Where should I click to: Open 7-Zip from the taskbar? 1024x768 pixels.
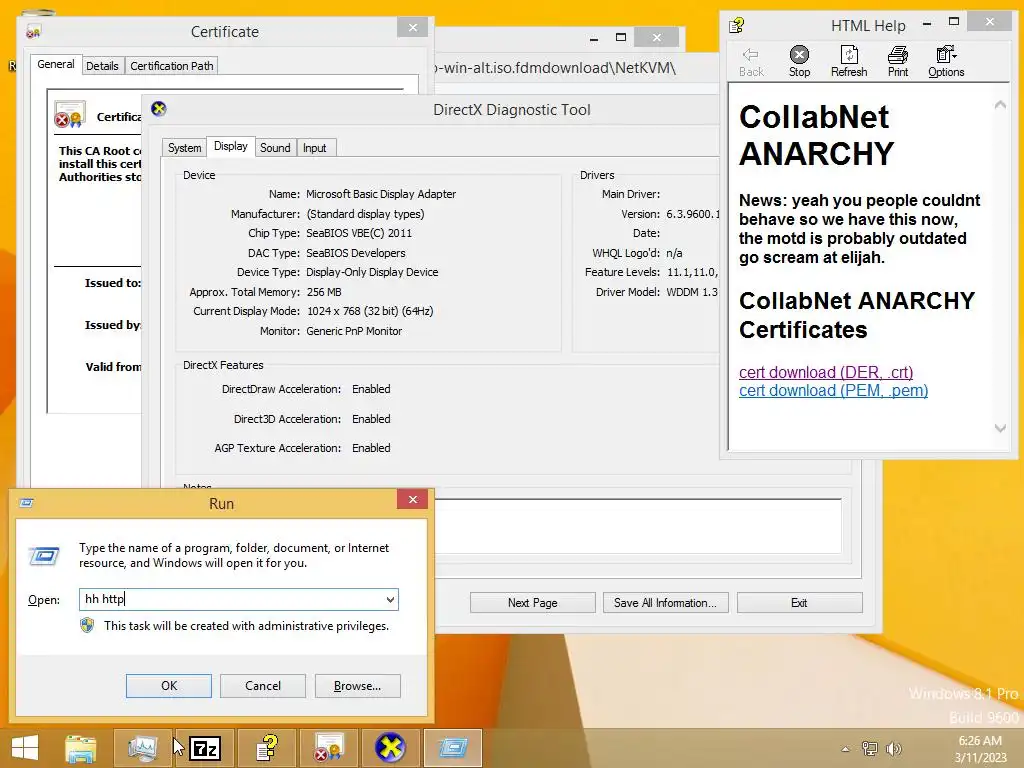205,748
